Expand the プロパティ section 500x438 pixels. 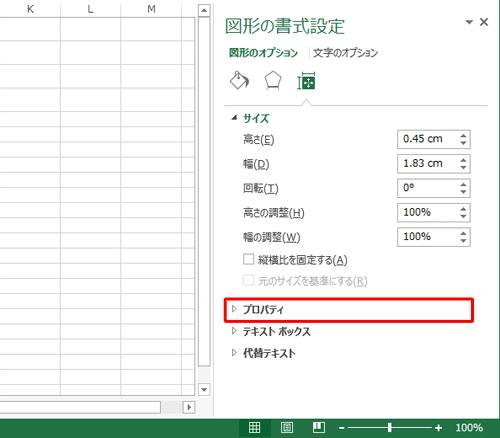point(349,310)
